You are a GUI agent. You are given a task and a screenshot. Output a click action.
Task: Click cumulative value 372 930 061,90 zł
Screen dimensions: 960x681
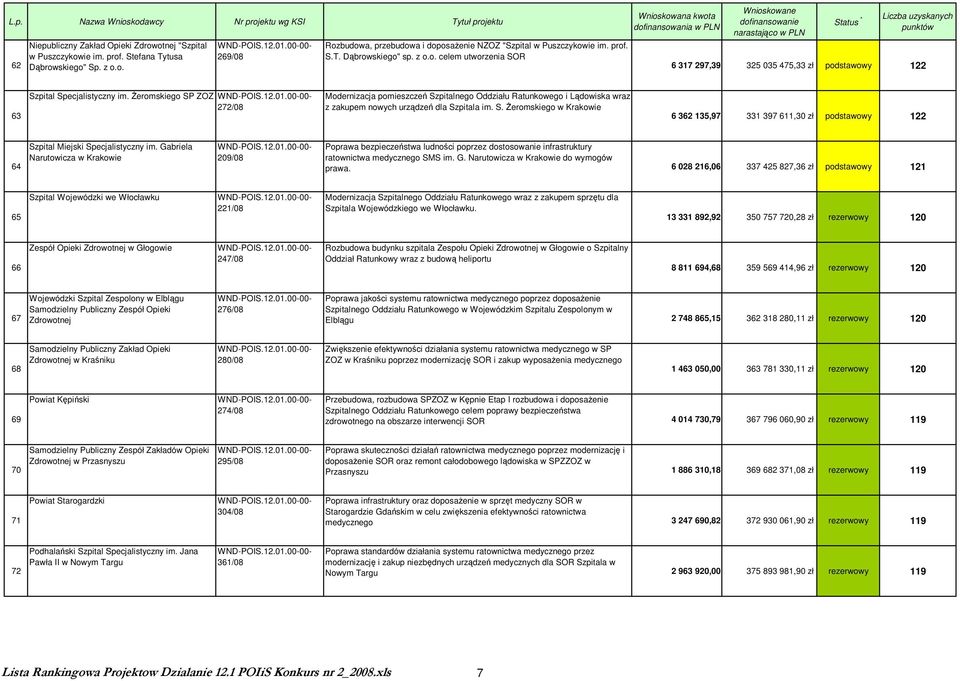(x=779, y=521)
